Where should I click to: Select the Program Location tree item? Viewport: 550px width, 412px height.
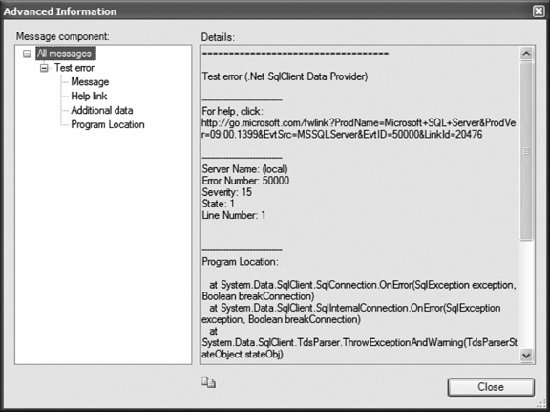pyautogui.click(x=108, y=124)
